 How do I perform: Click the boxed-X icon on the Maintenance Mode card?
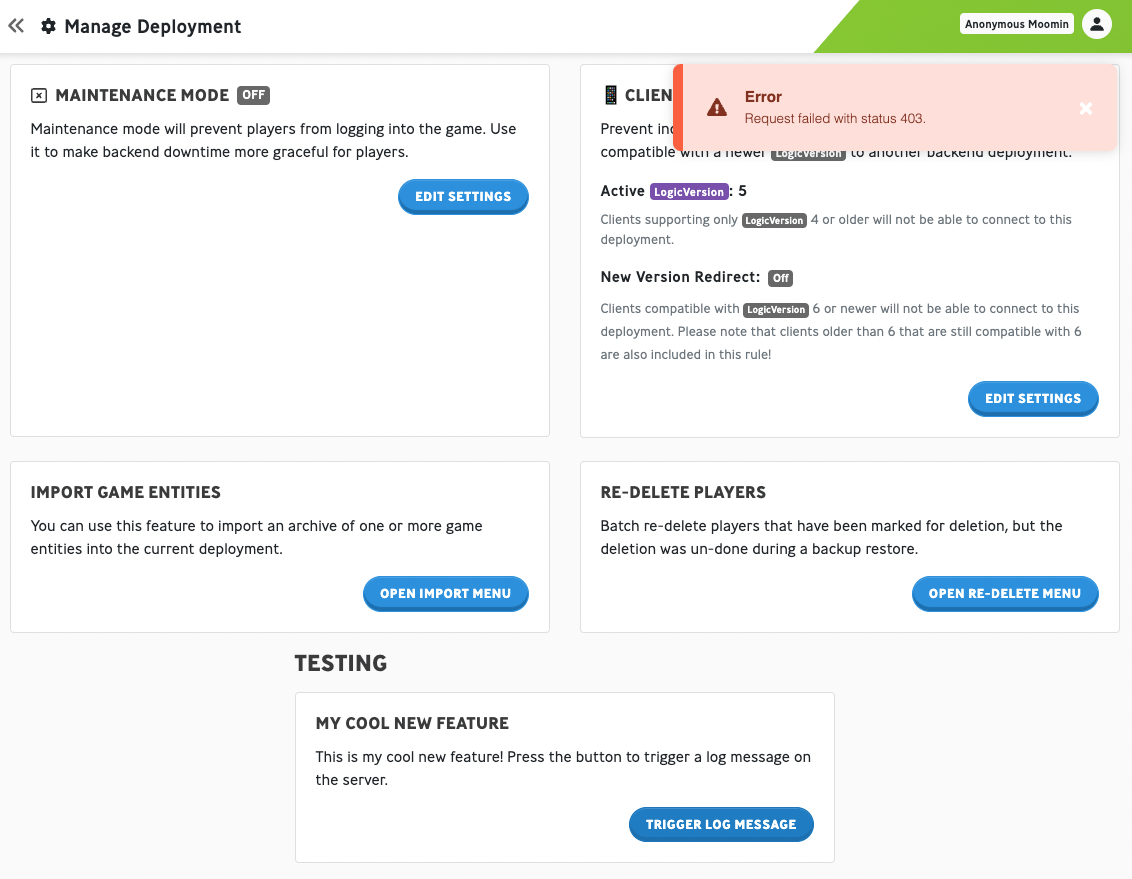[38, 95]
